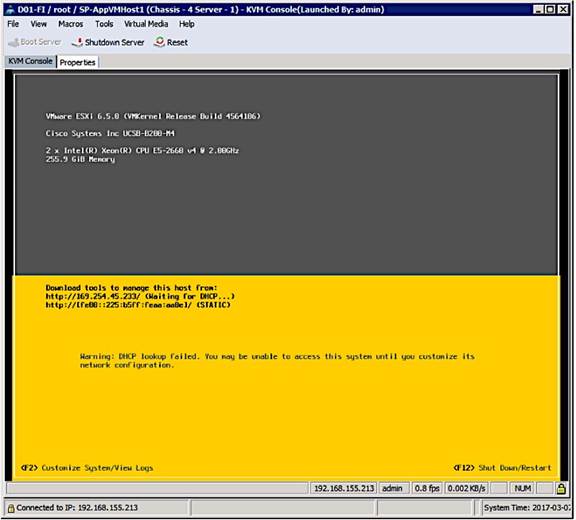Click the NUM indicator in status bar
This screenshot has width=576, height=520.
point(522,488)
